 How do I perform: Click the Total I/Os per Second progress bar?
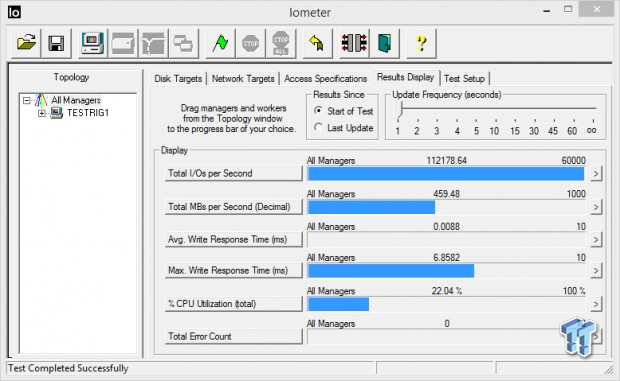tap(446, 174)
